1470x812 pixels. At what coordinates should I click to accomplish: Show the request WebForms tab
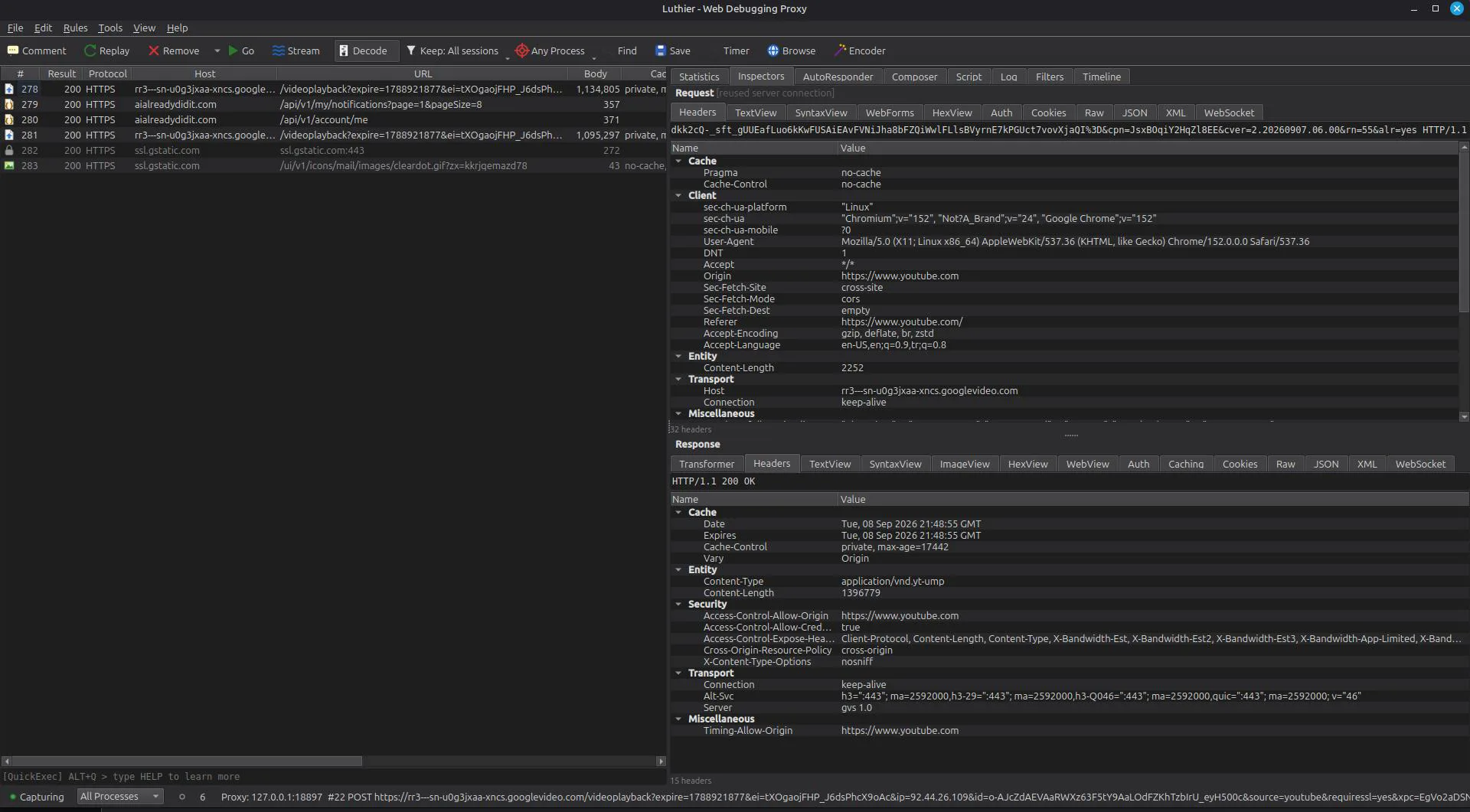coord(890,113)
